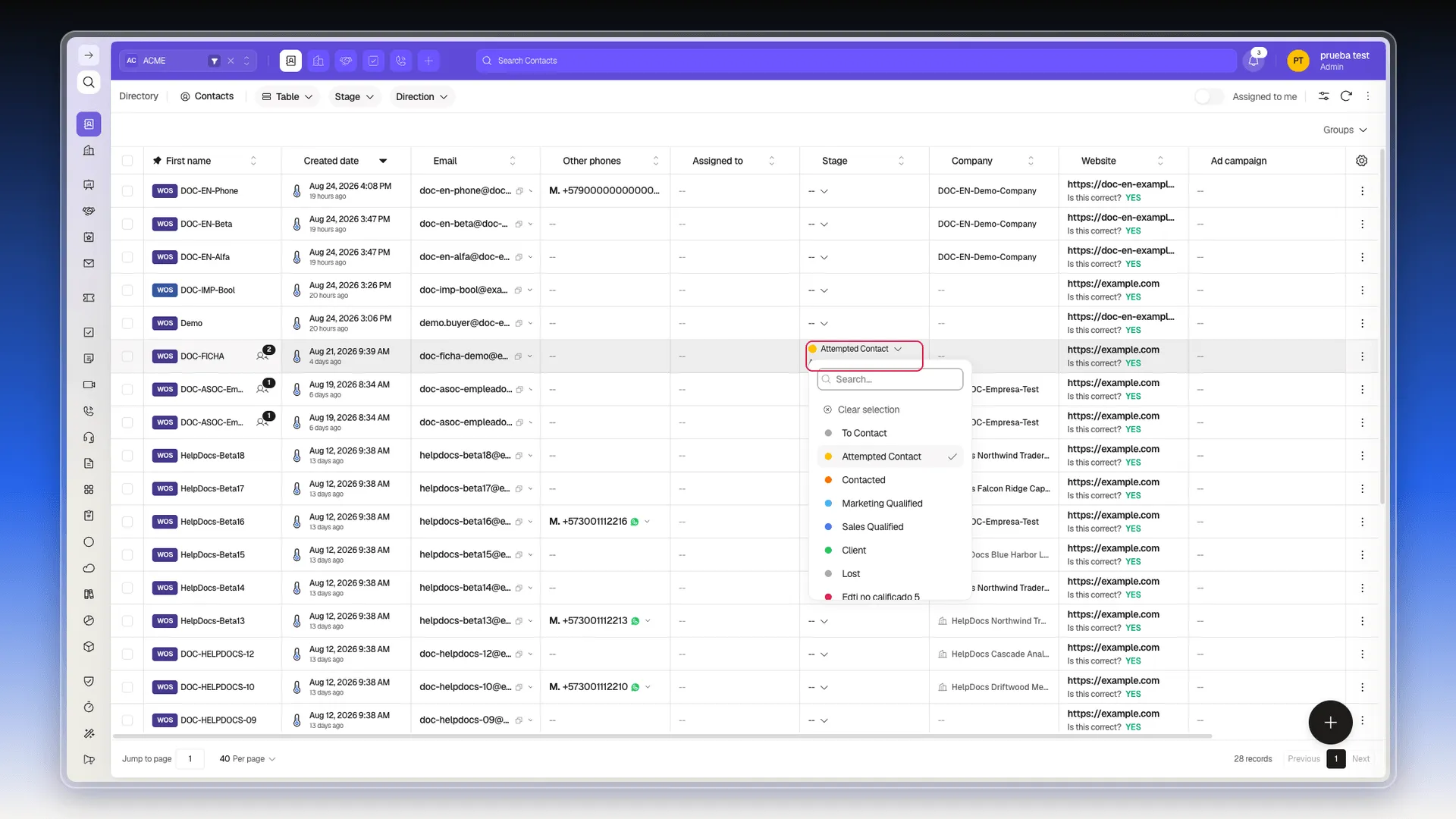Check the select-all header checkbox

point(127,161)
